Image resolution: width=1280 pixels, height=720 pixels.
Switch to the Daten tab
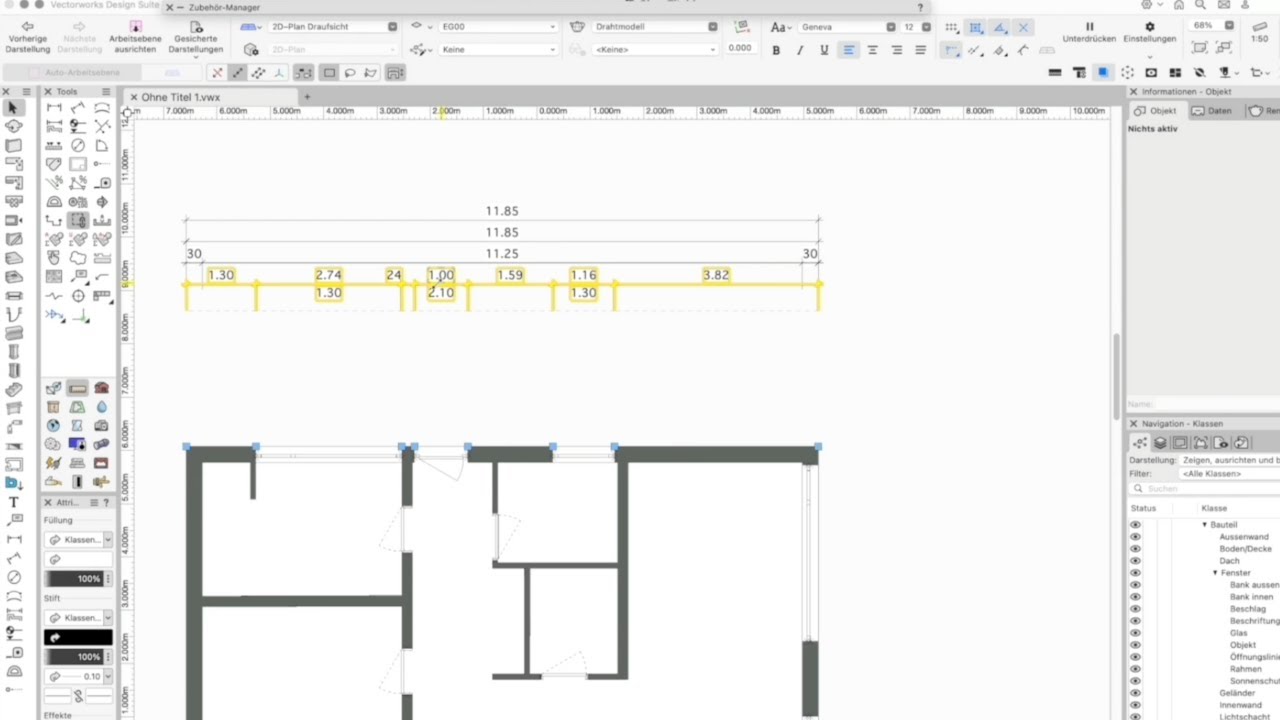point(1212,111)
